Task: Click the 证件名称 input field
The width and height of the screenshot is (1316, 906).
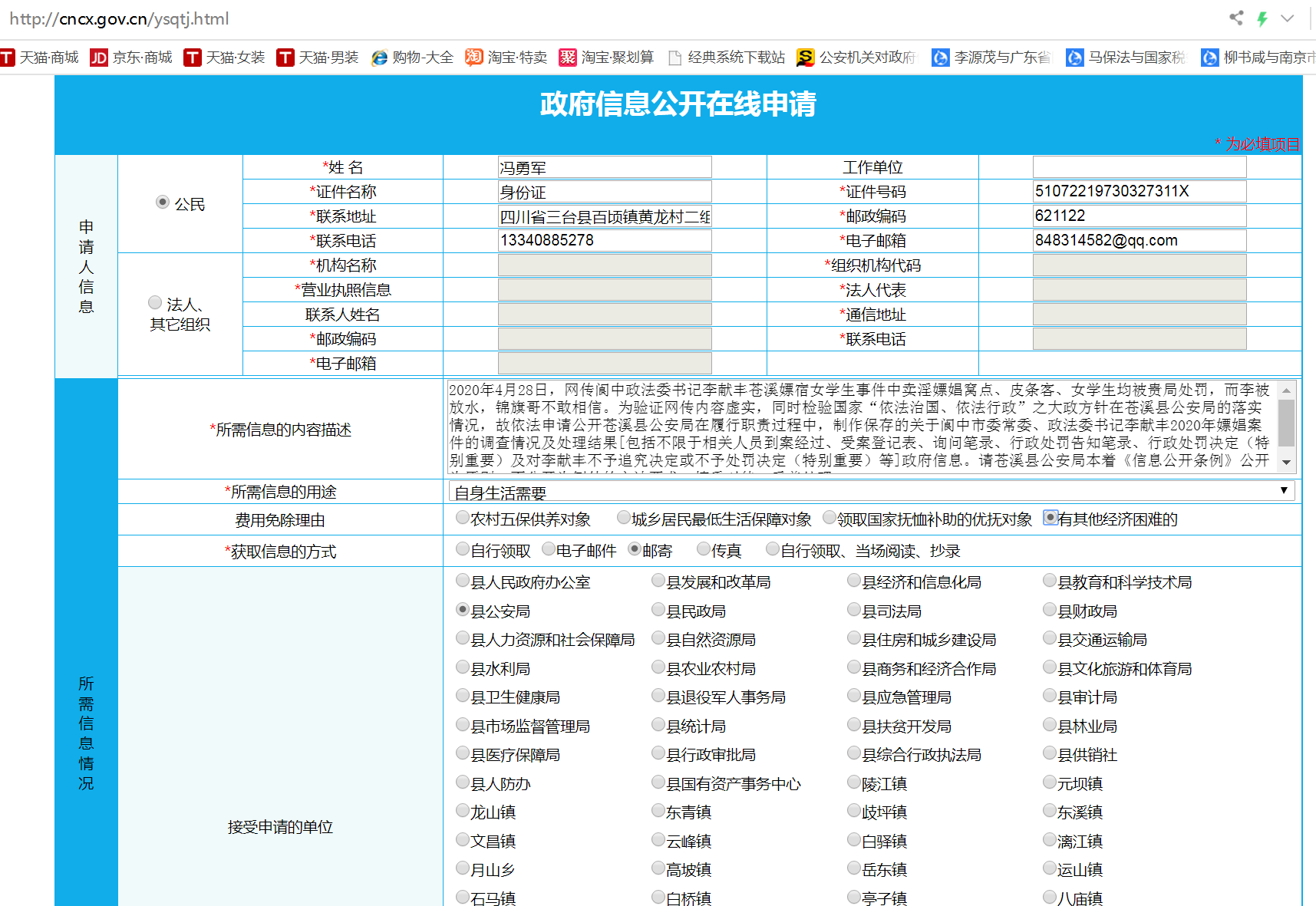Action: tap(605, 192)
